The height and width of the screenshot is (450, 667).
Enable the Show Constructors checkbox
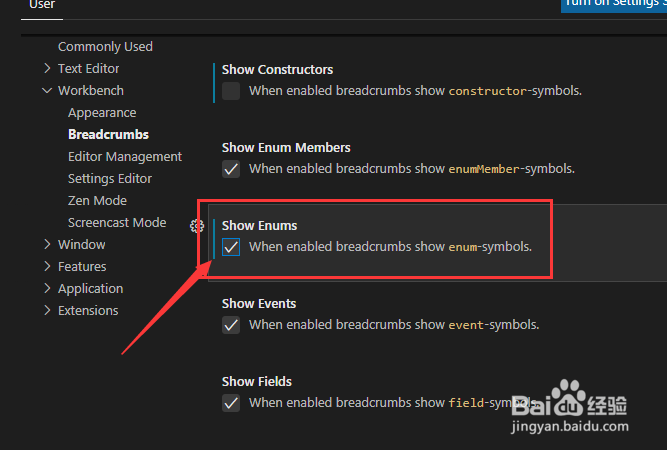tap(231, 91)
